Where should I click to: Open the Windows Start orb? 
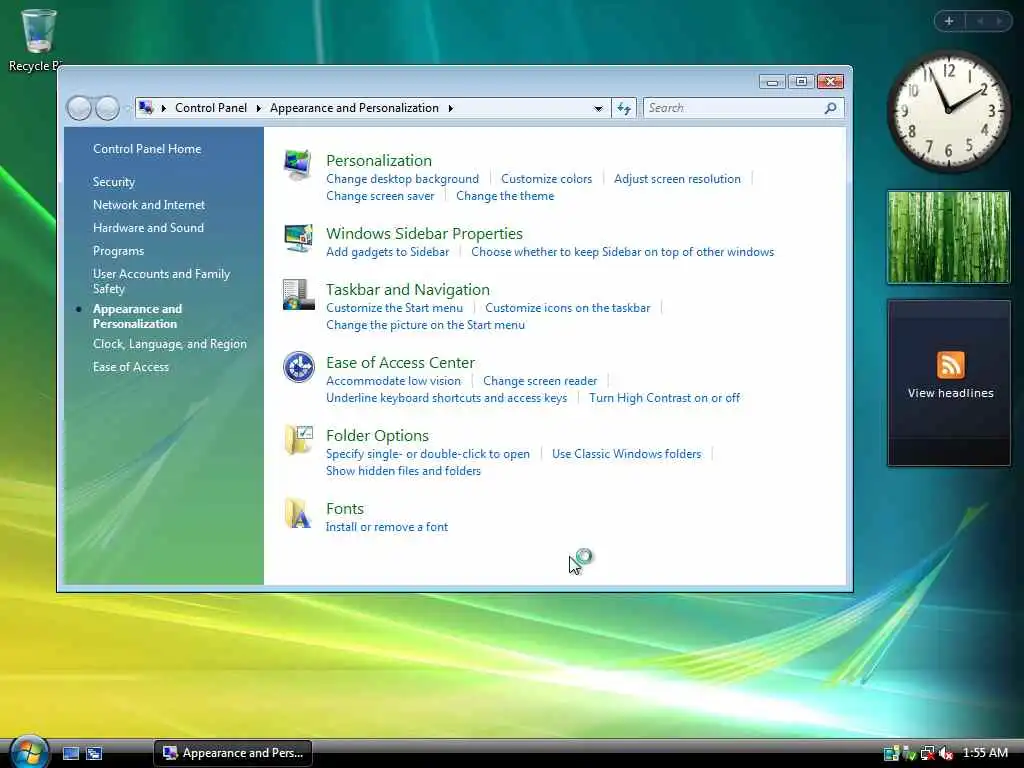click(28, 752)
